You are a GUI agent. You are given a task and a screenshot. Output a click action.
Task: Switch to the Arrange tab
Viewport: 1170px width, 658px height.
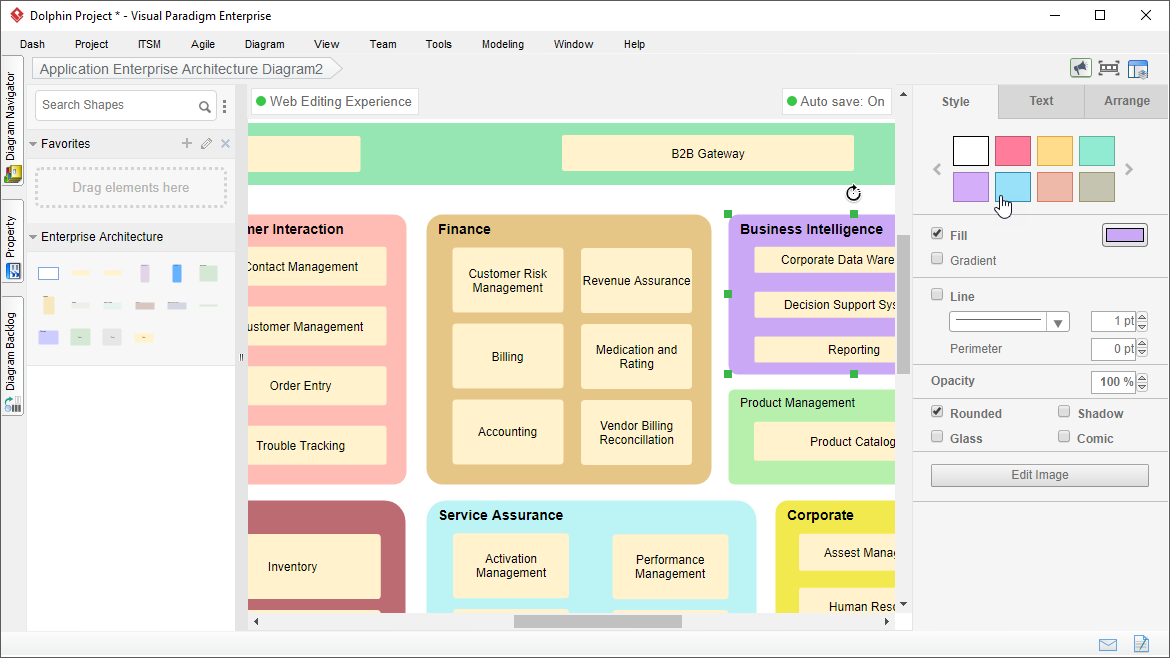click(1127, 101)
